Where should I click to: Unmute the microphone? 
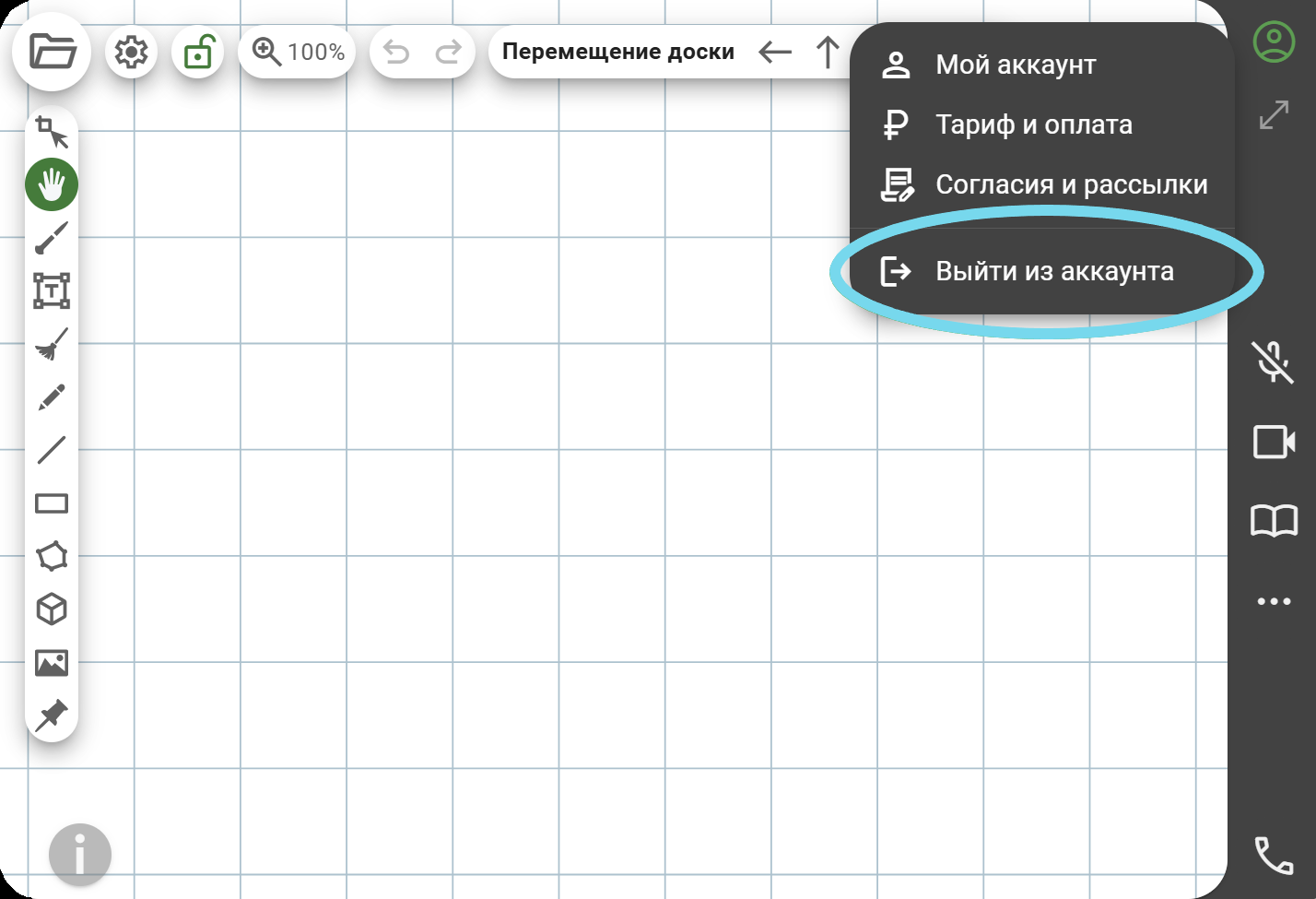click(1273, 361)
